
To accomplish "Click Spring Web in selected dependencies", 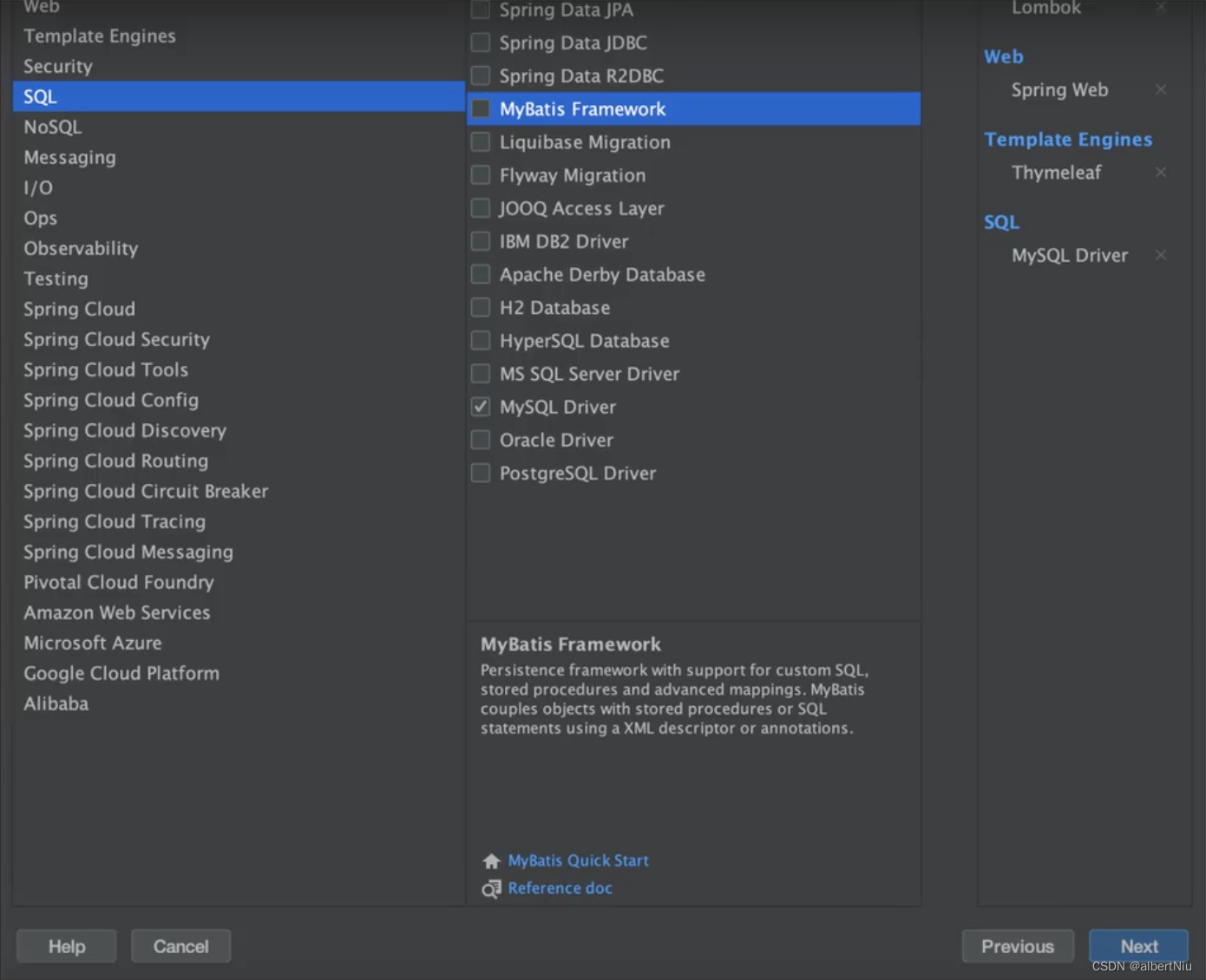I will point(1059,90).
